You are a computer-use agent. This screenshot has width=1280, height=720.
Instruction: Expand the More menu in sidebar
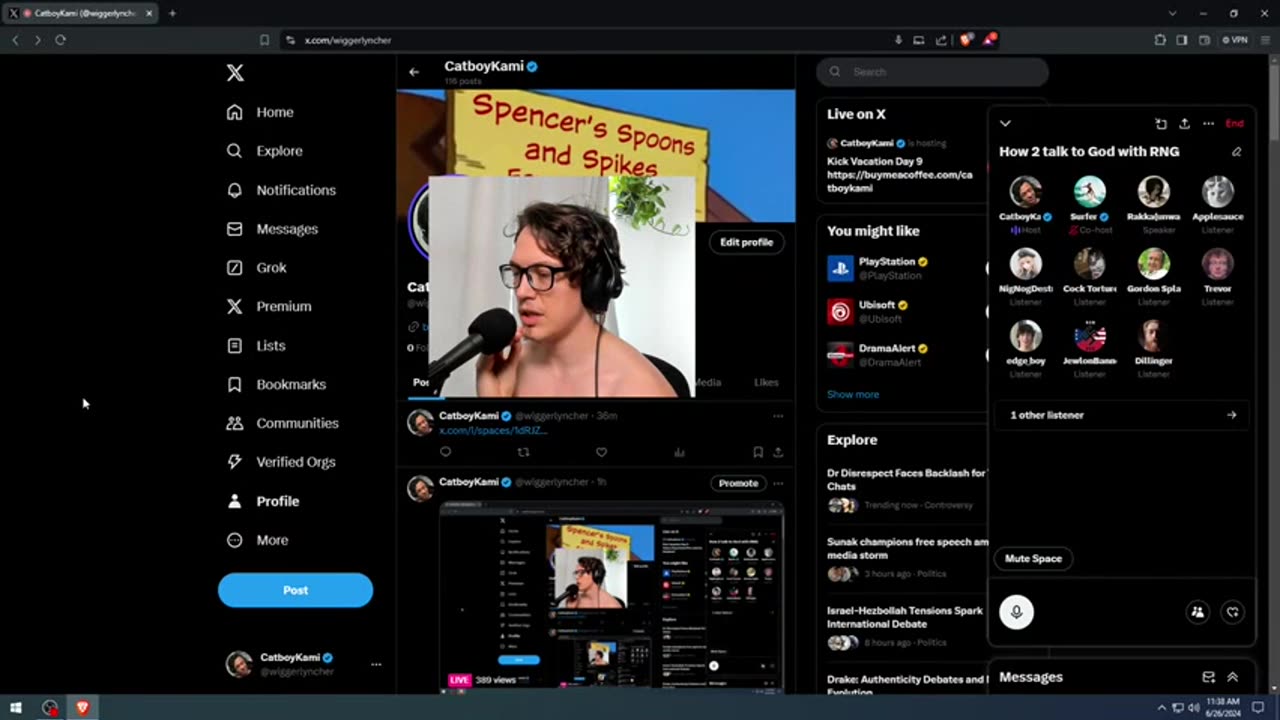click(258, 540)
